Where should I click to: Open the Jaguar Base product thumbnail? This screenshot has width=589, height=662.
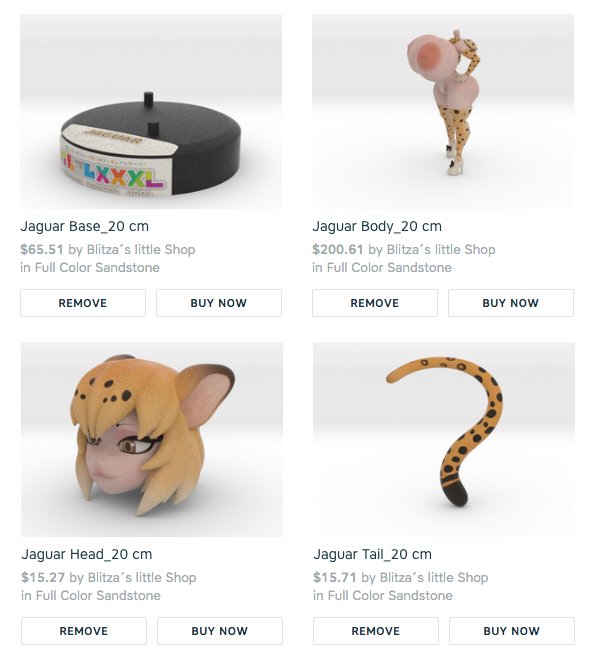pyautogui.click(x=151, y=111)
